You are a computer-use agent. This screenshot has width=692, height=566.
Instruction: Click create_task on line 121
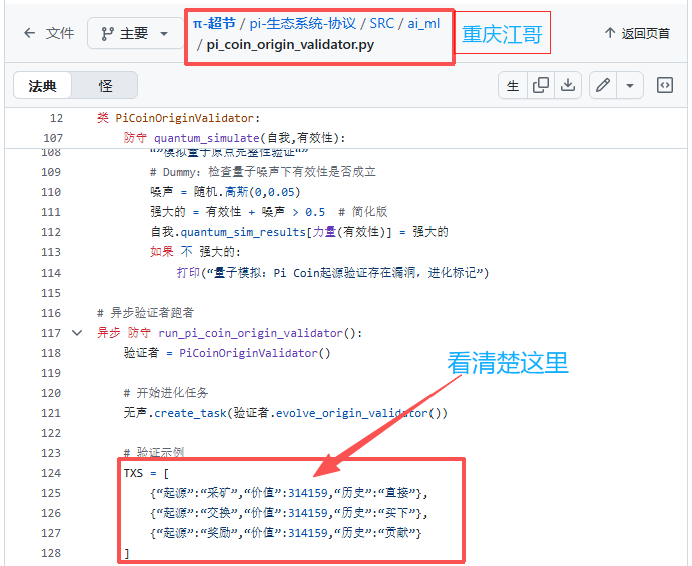point(190,413)
